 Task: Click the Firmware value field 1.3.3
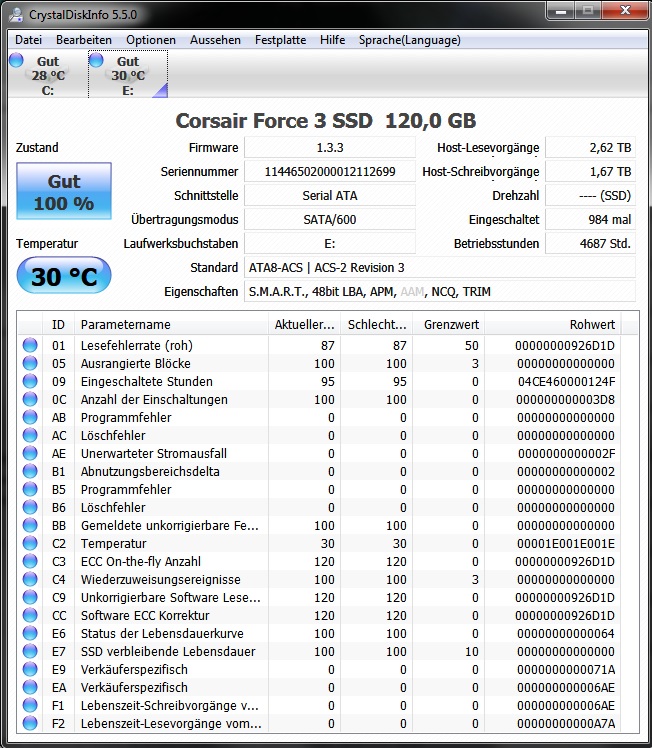(330, 147)
